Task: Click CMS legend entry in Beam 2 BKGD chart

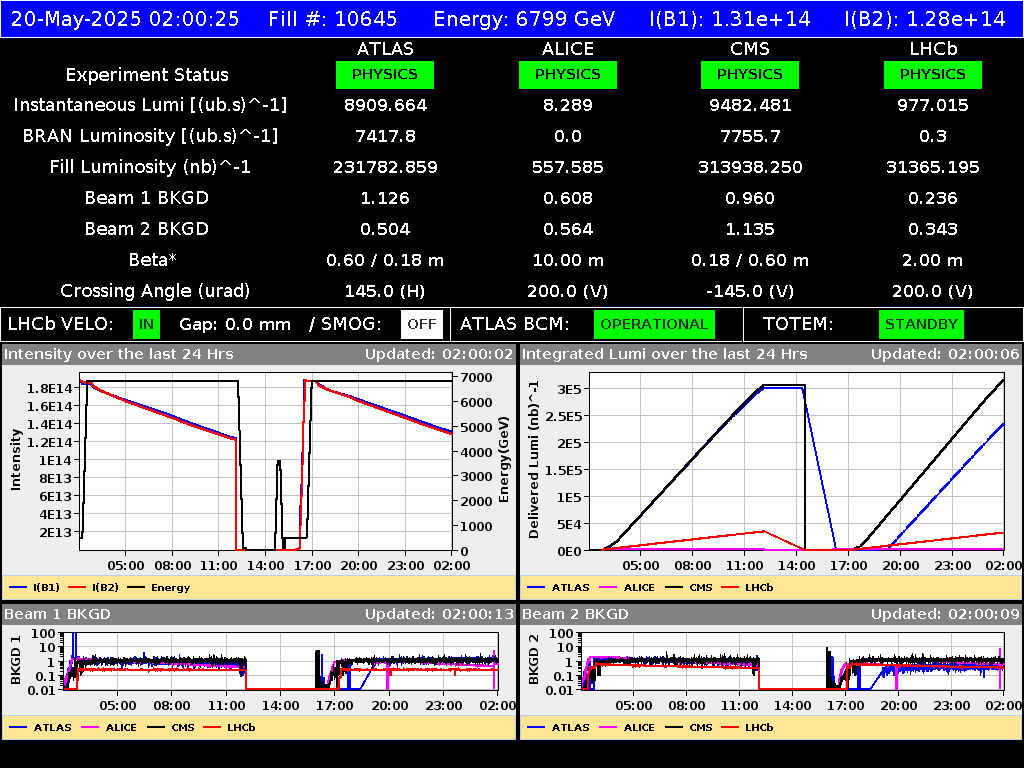Action: pyautogui.click(x=689, y=728)
